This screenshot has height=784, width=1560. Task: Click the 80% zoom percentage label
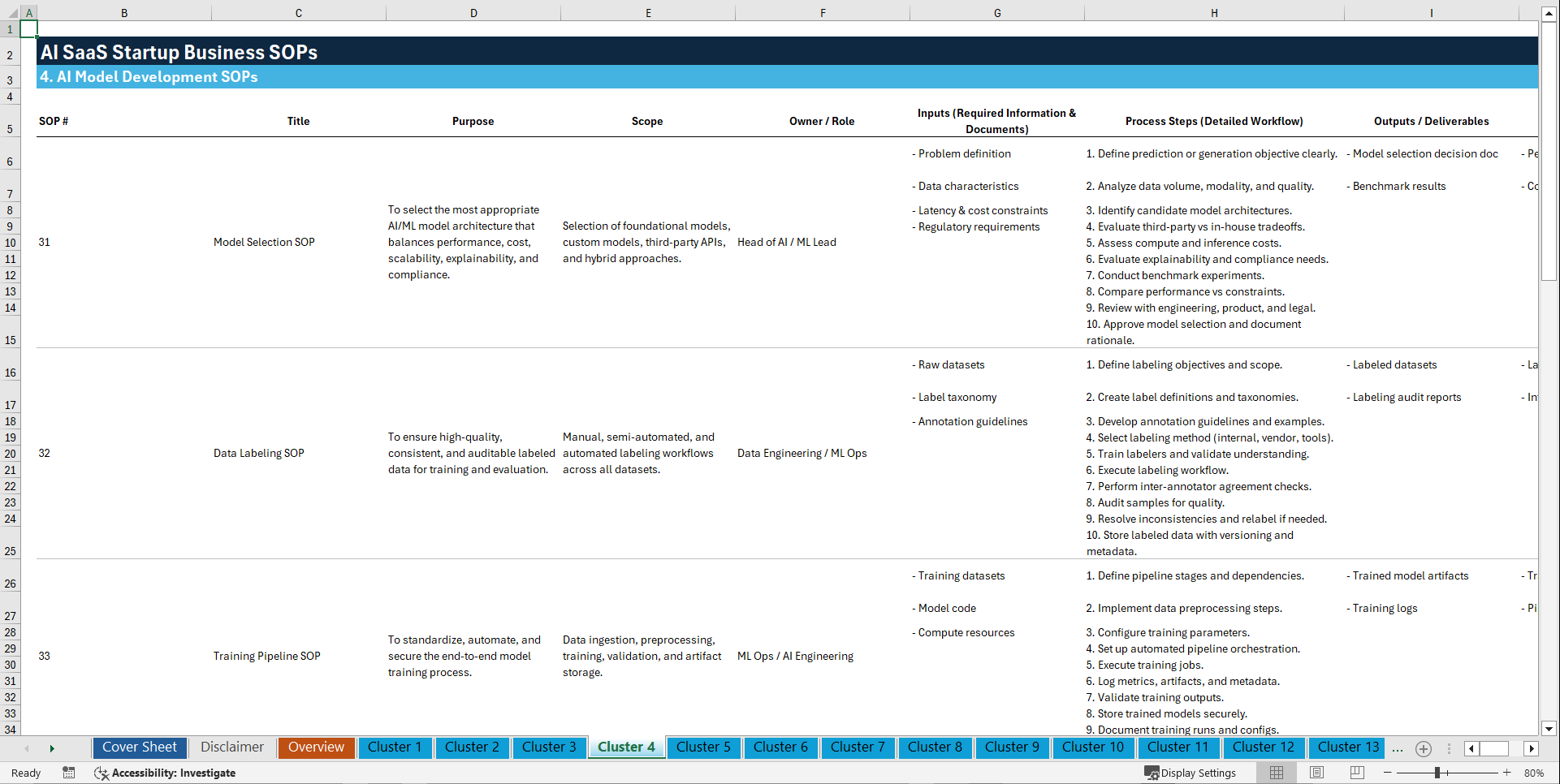[1535, 773]
